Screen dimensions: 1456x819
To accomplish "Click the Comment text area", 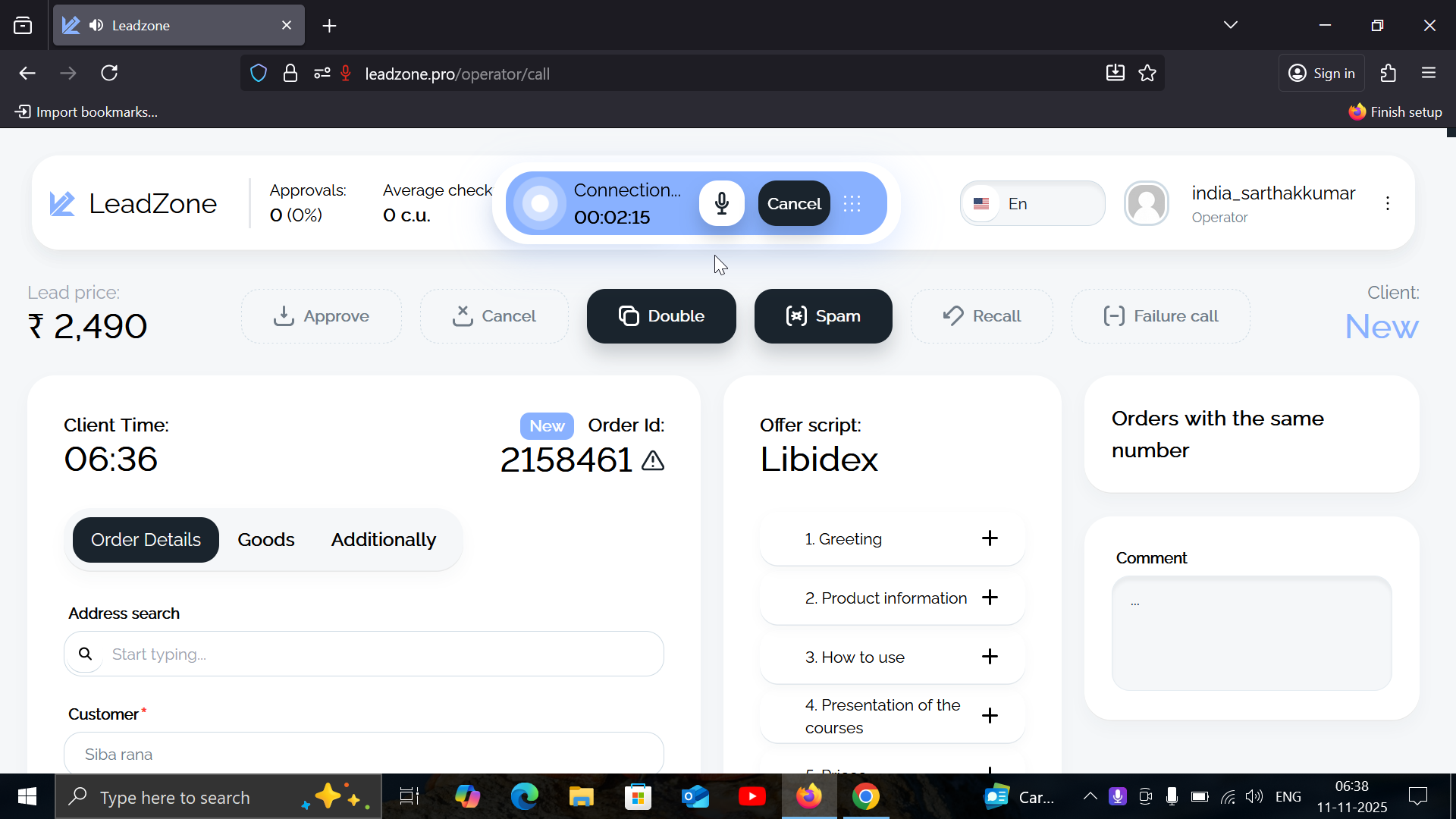I will 1251,633.
